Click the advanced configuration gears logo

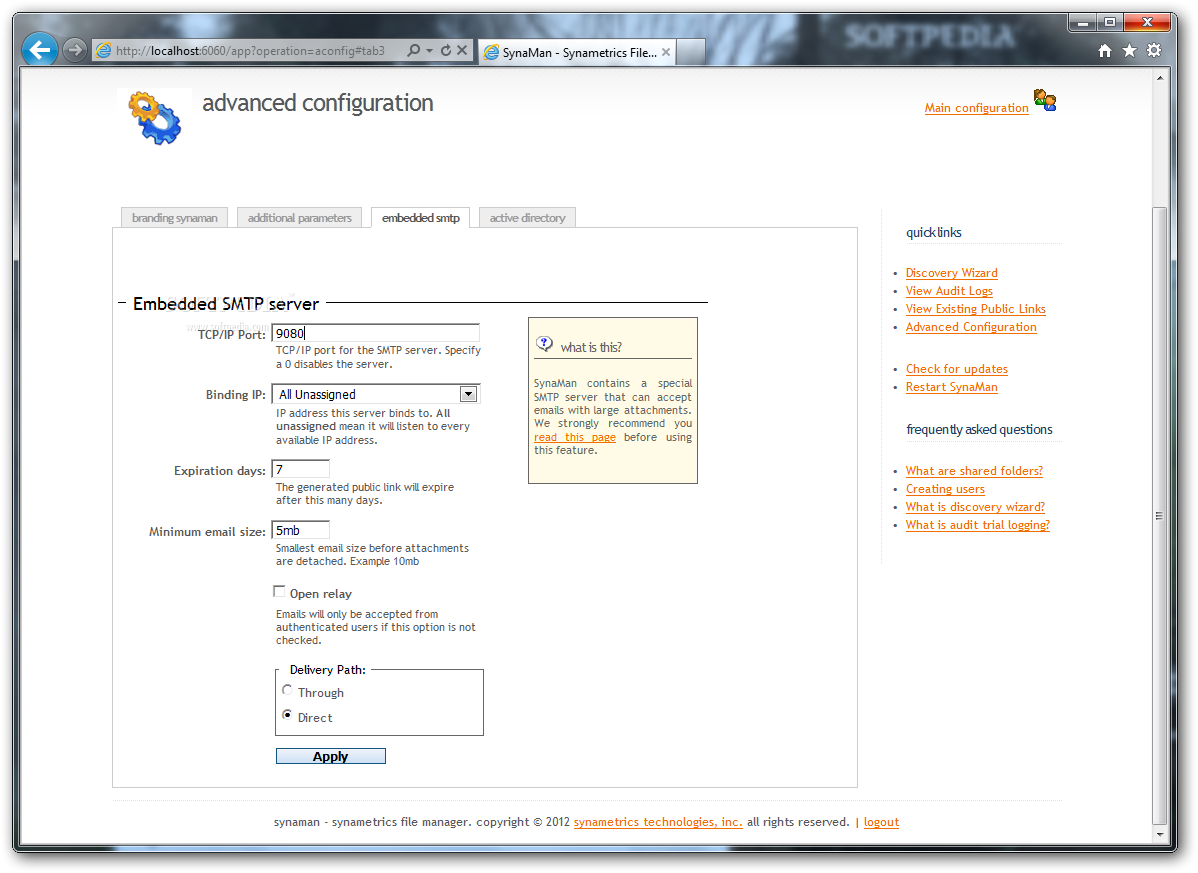(155, 117)
